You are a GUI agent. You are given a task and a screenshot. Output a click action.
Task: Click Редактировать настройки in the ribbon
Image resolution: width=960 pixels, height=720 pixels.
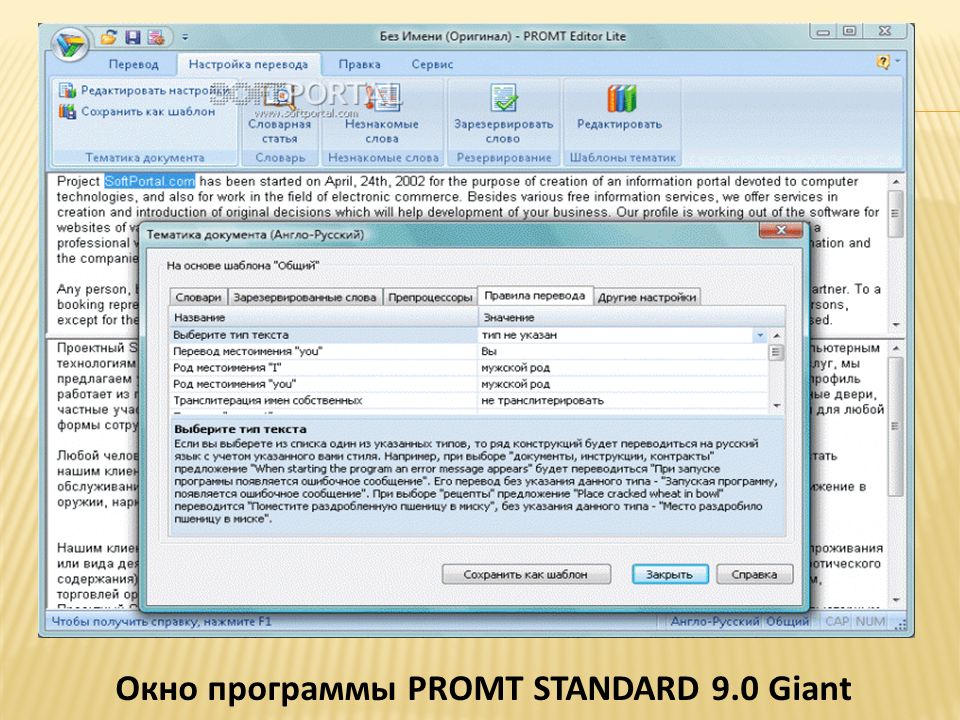point(144,91)
